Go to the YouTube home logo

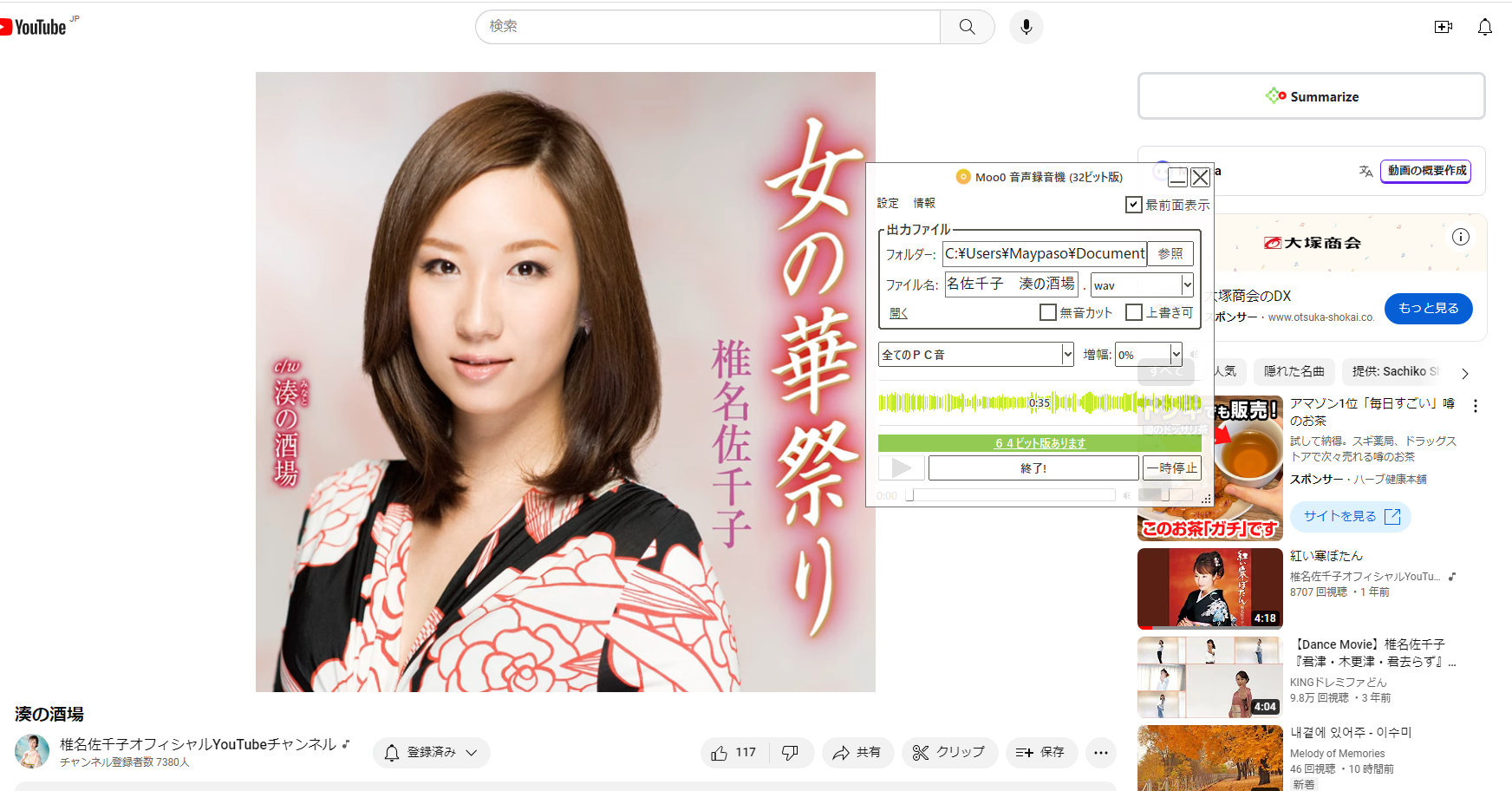tap(35, 27)
